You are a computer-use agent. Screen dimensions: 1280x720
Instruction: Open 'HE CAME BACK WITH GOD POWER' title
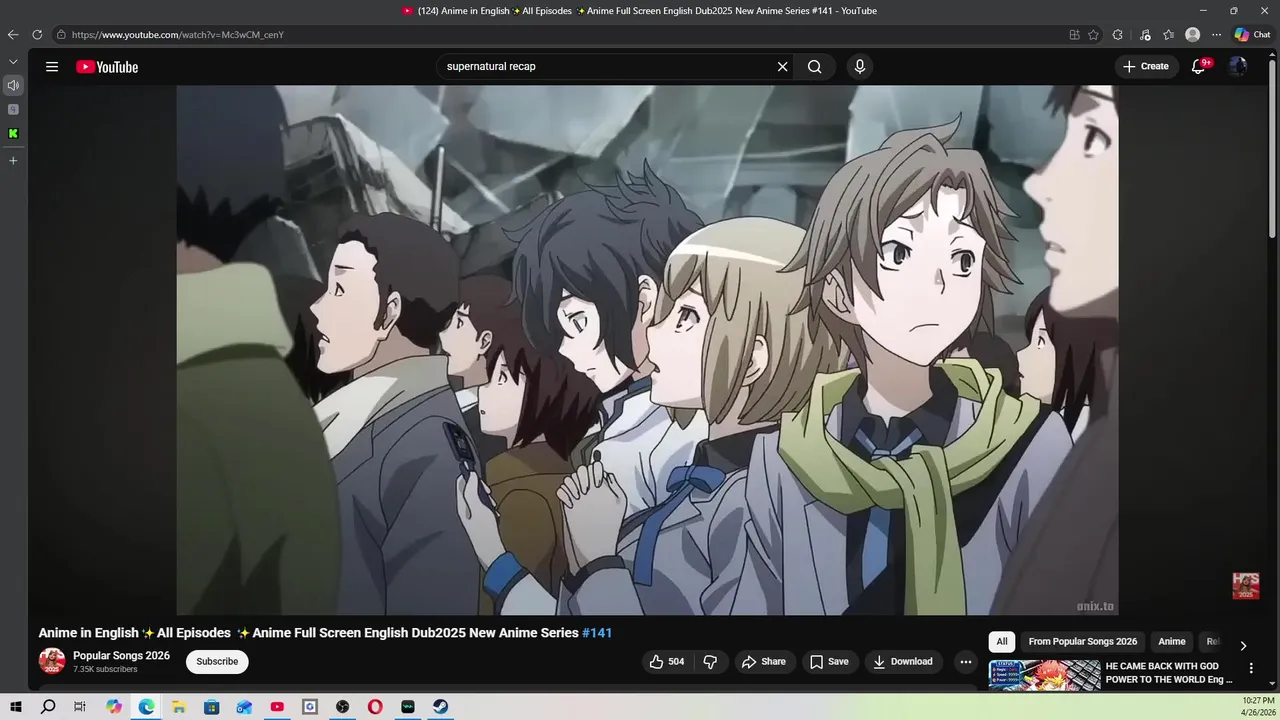1169,673
